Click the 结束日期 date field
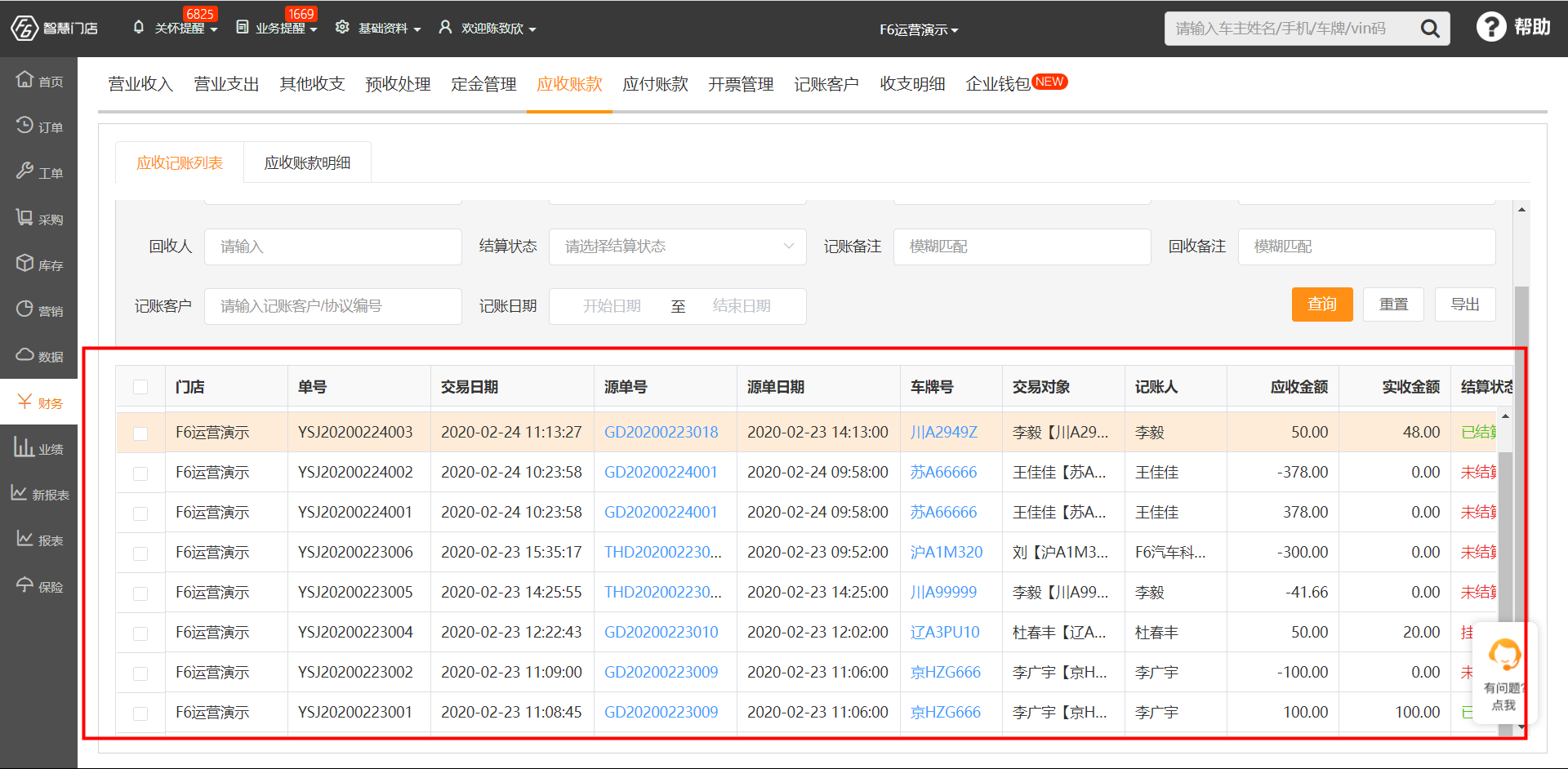Image resolution: width=1568 pixels, height=769 pixels. (x=742, y=306)
